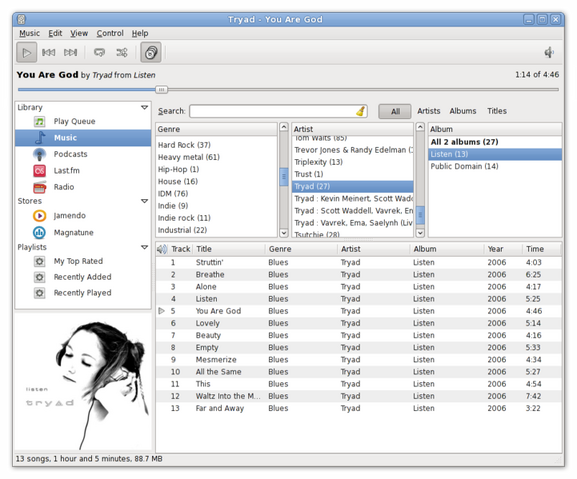Viewport: 577px width, 479px height.
Task: Collapse the Library section
Action: [144, 107]
